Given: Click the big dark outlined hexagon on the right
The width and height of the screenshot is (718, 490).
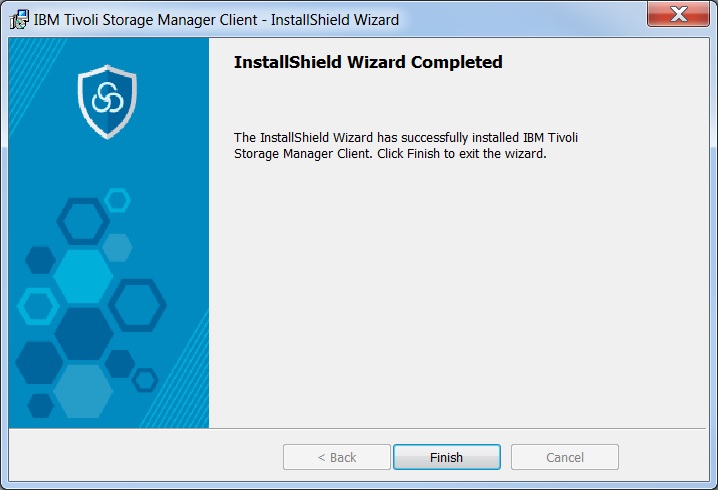Looking at the screenshot, I should 137,305.
